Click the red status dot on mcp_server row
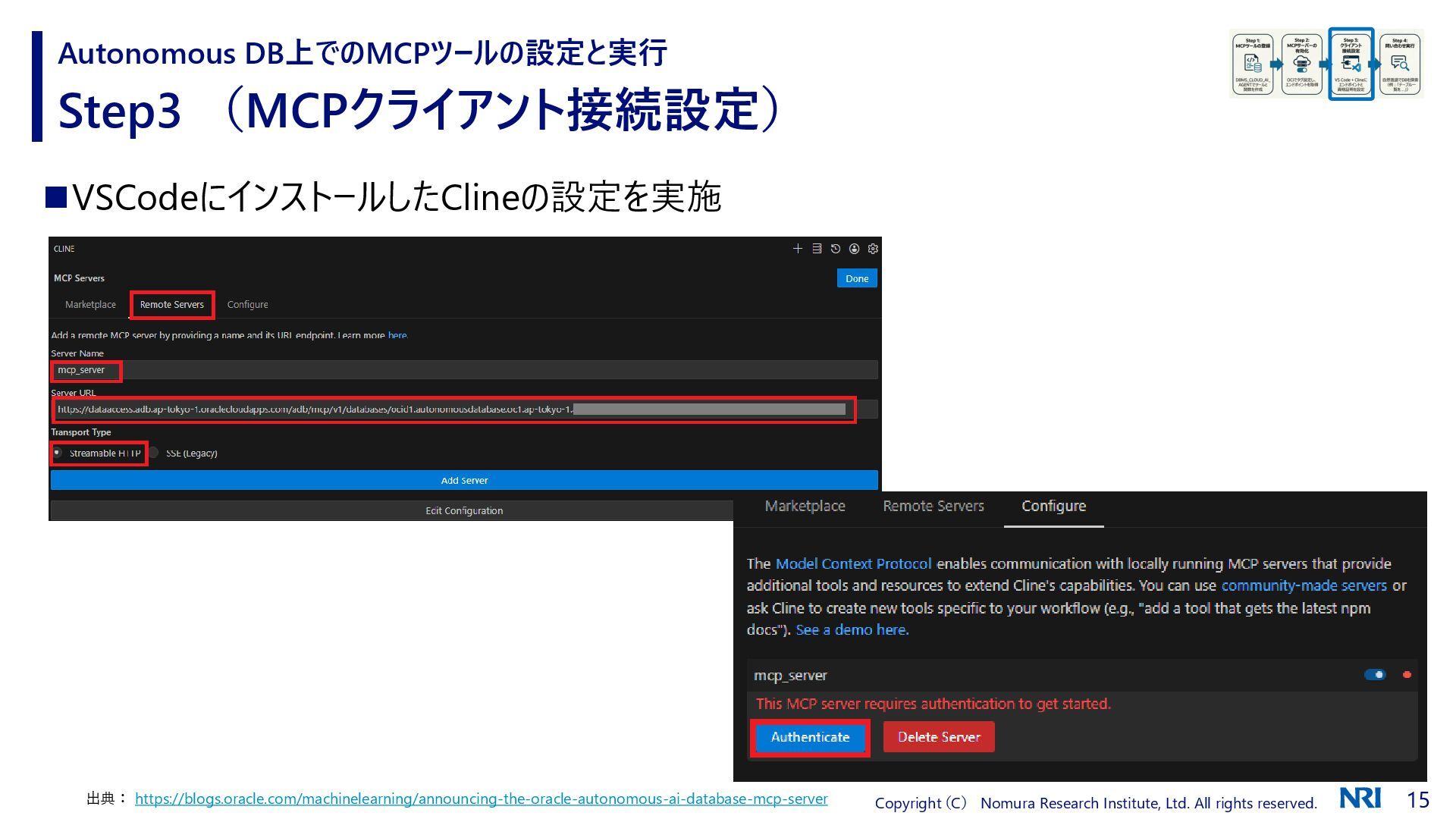Viewport: 1456px width, 819px height. [x=1407, y=675]
